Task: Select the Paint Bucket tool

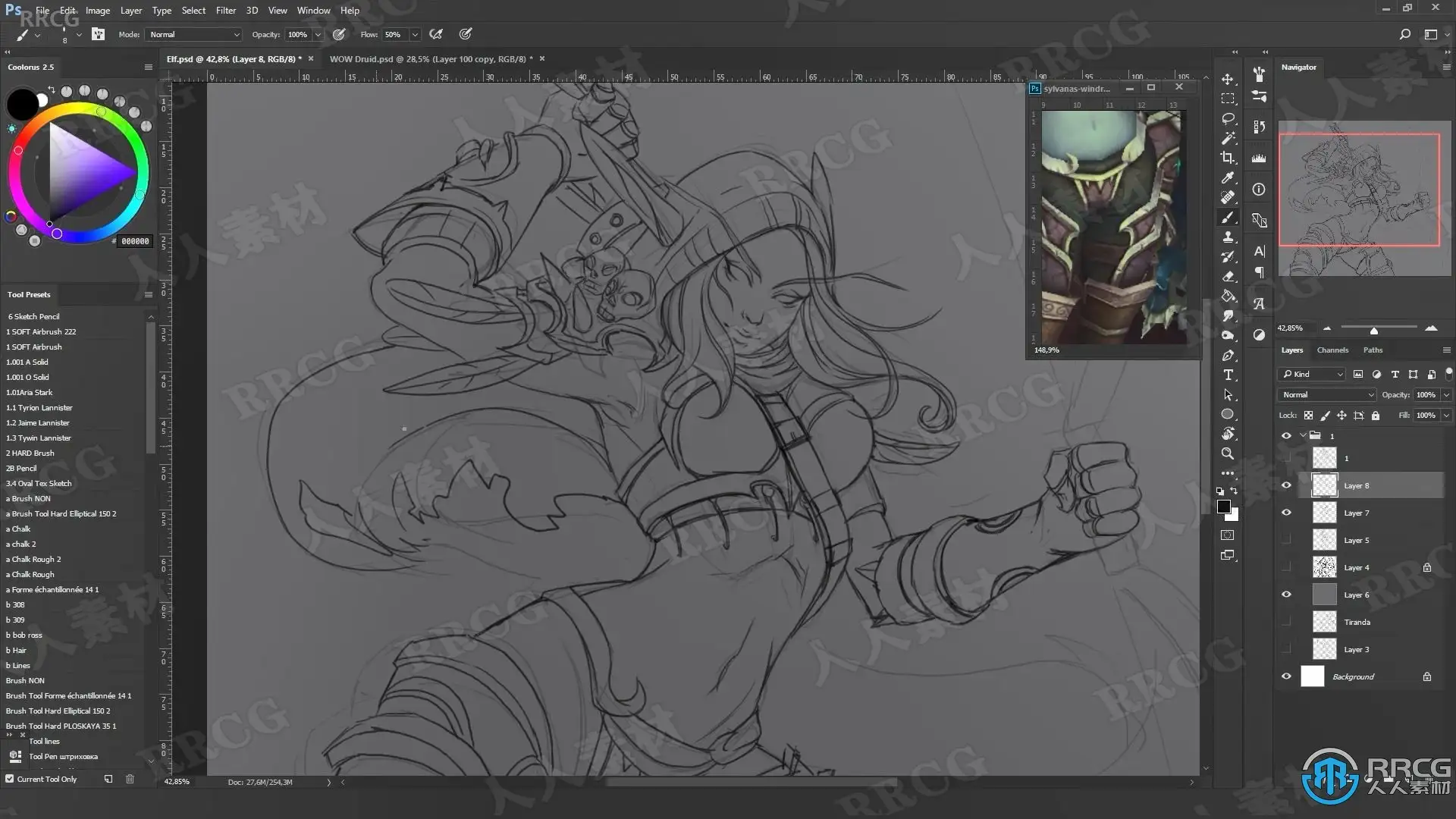Action: coord(1228,296)
